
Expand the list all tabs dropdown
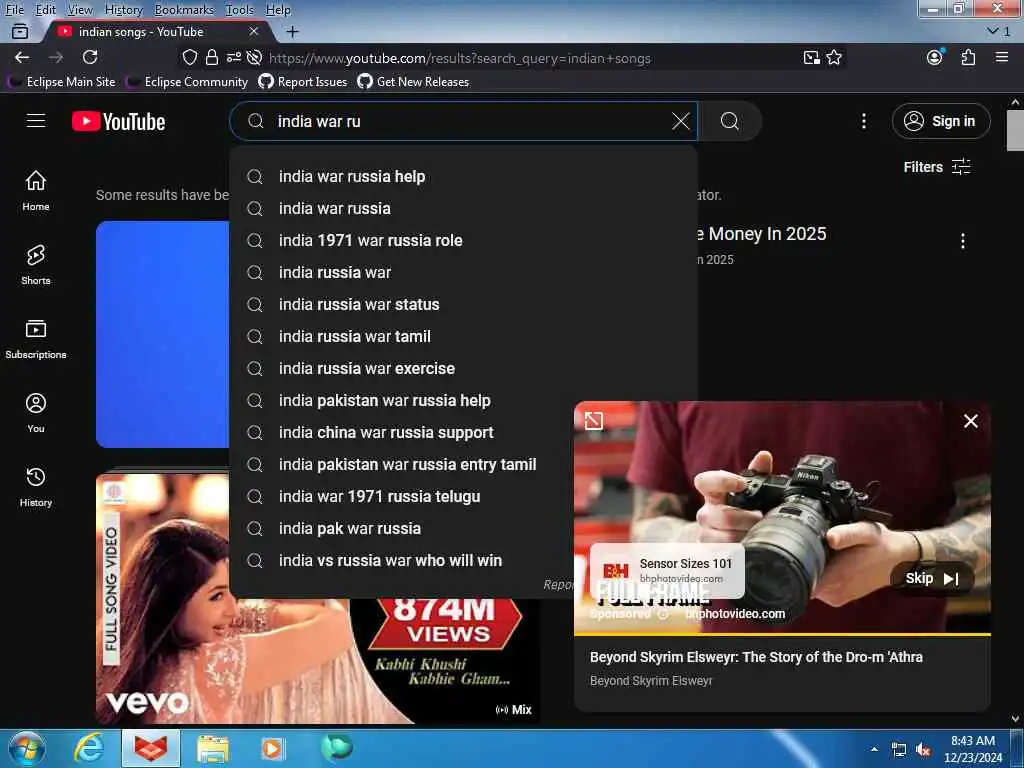[x=999, y=31]
